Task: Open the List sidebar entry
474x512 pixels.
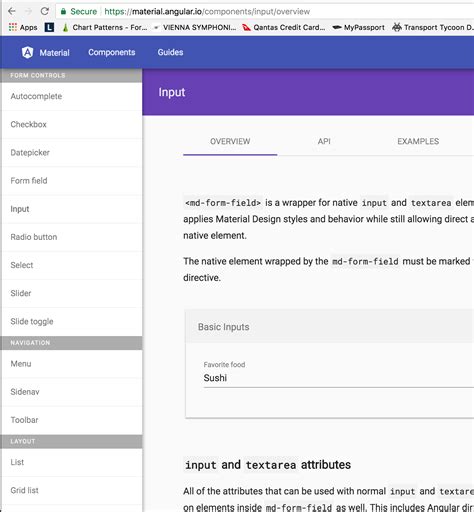Action: point(71,462)
